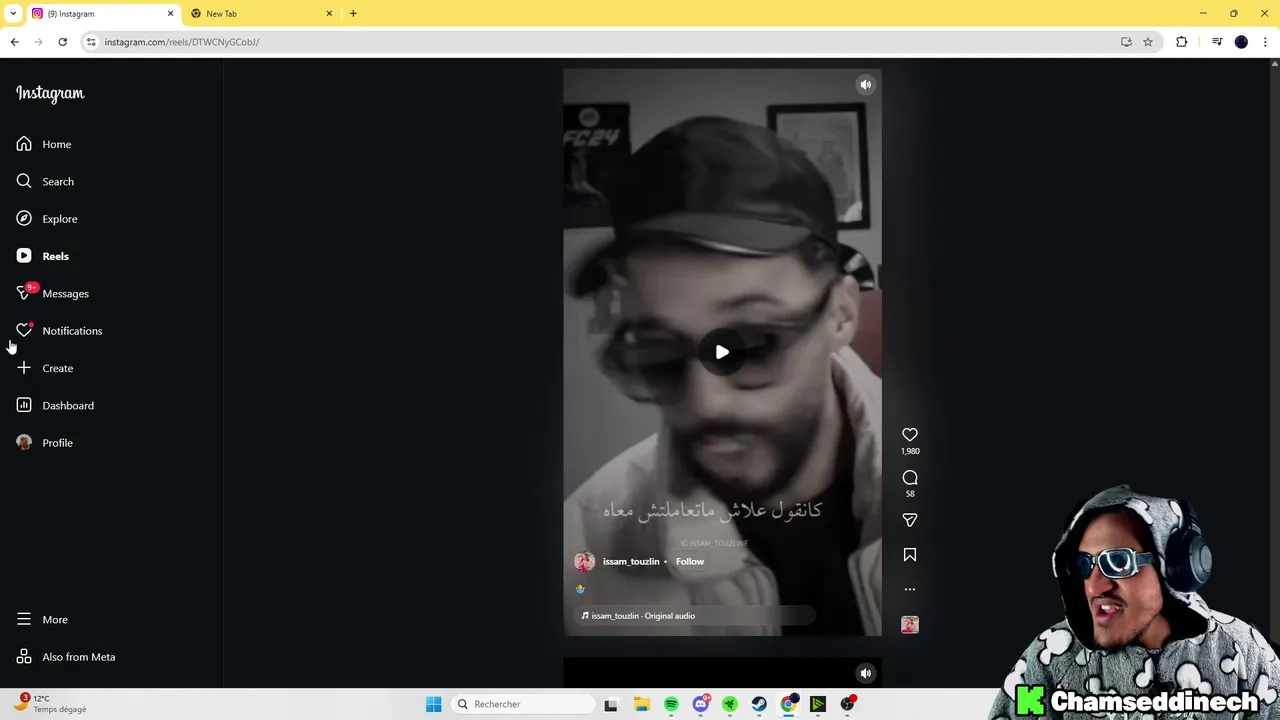Click Create in the sidebar

44,368
